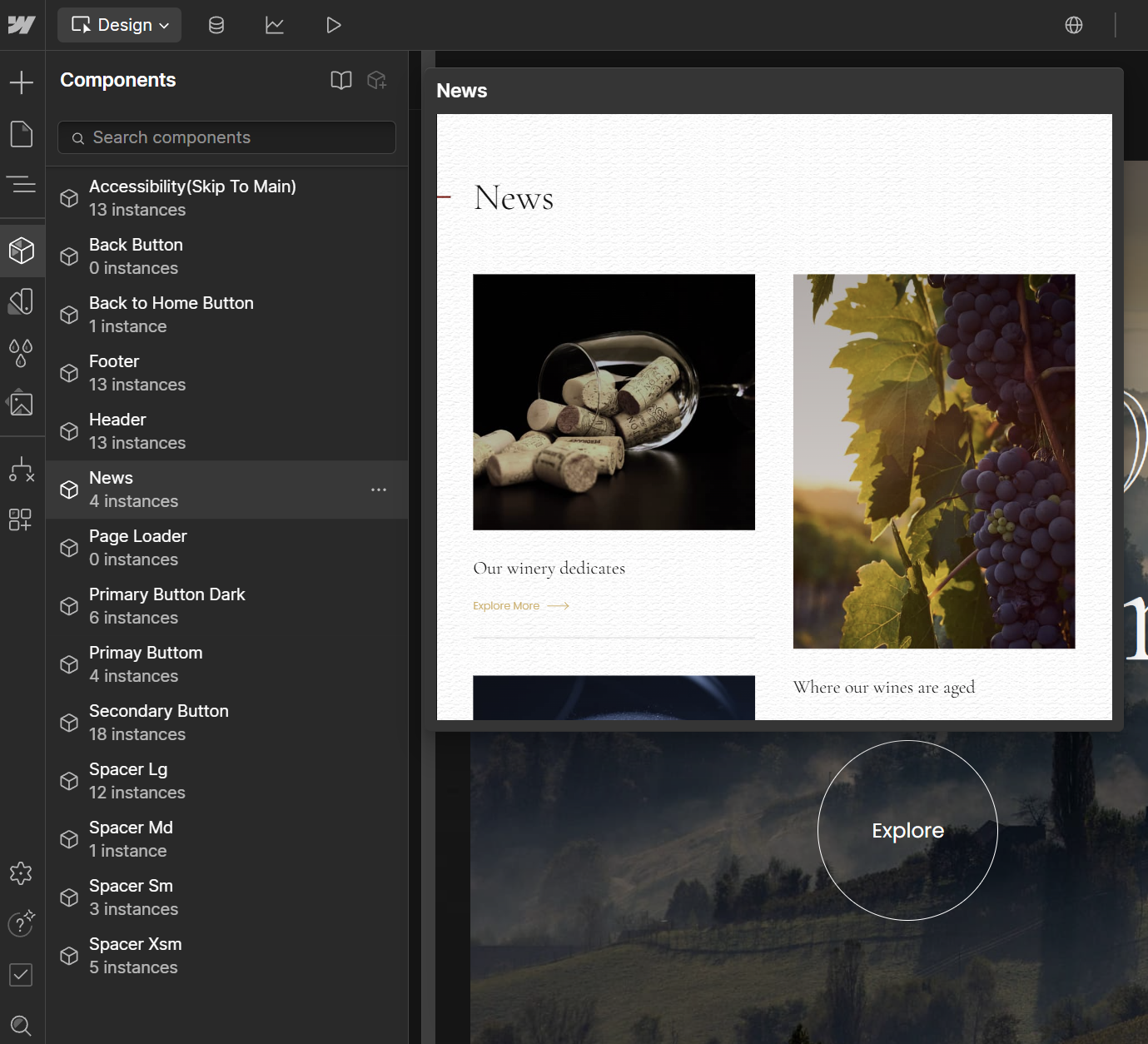Open the libraries book icon
Screen dimensions: 1148x1044
click(x=341, y=80)
